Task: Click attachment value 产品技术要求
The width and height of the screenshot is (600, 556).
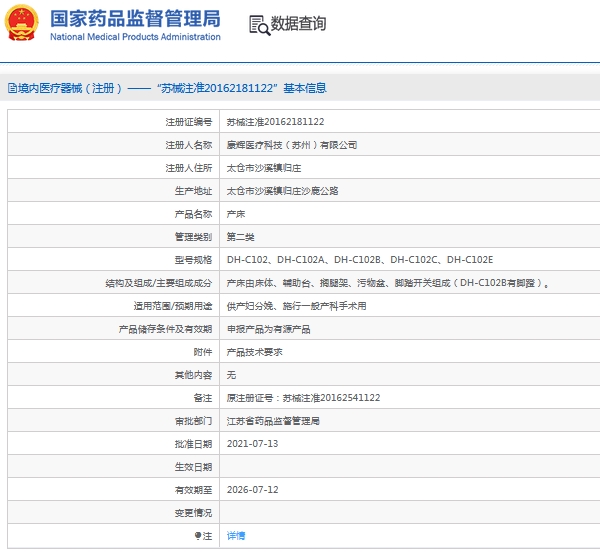Action: coord(254,352)
